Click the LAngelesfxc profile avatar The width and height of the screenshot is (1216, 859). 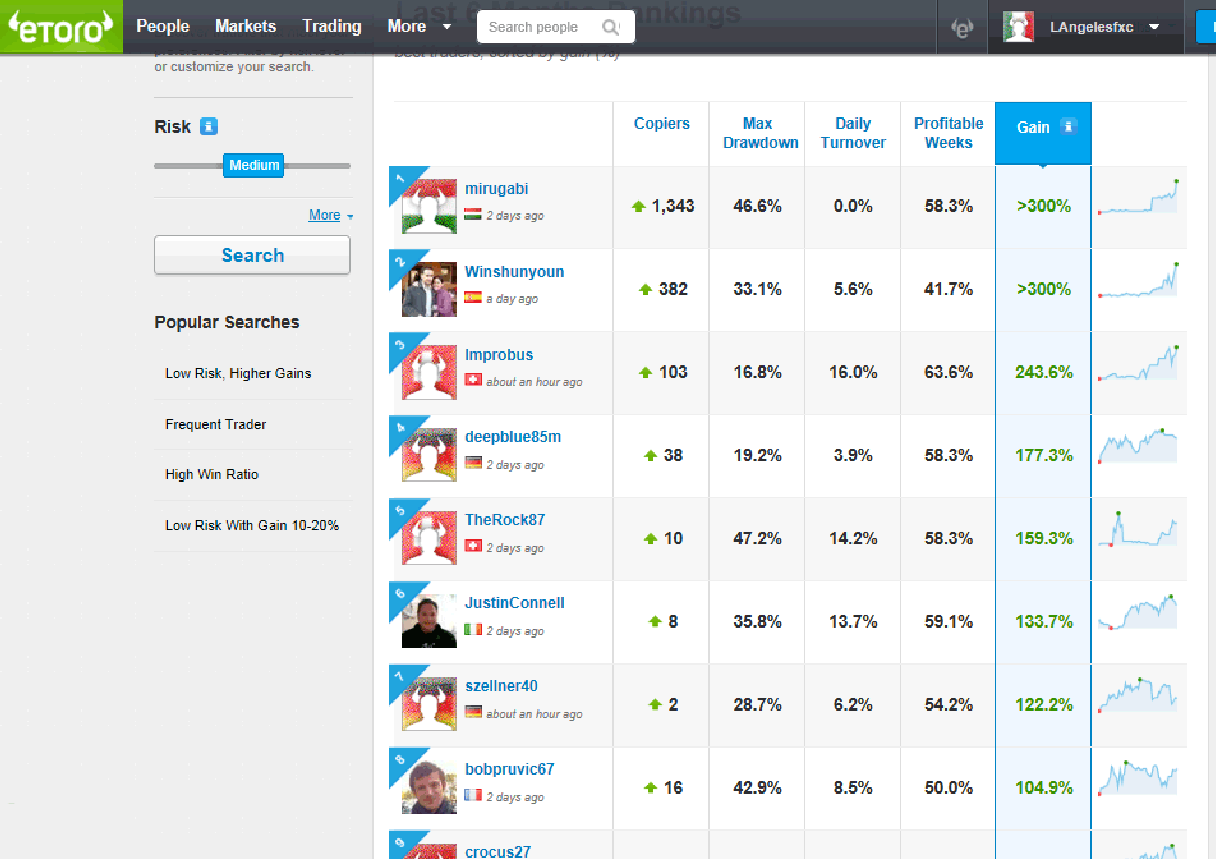pos(1018,27)
